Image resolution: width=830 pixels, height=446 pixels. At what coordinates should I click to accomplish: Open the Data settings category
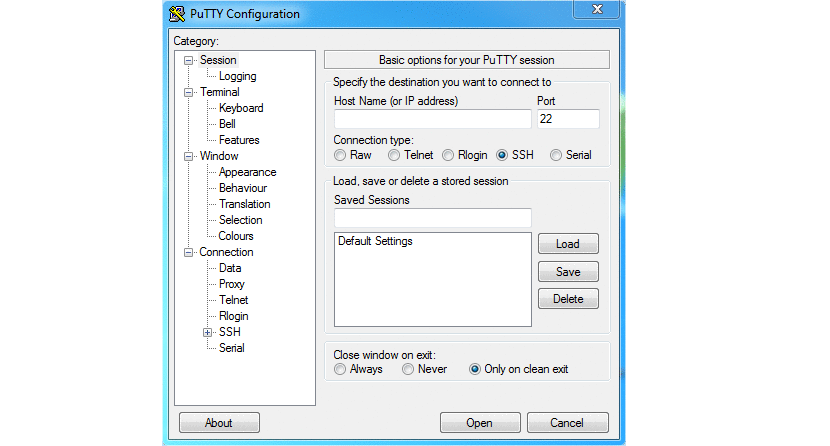(x=230, y=268)
